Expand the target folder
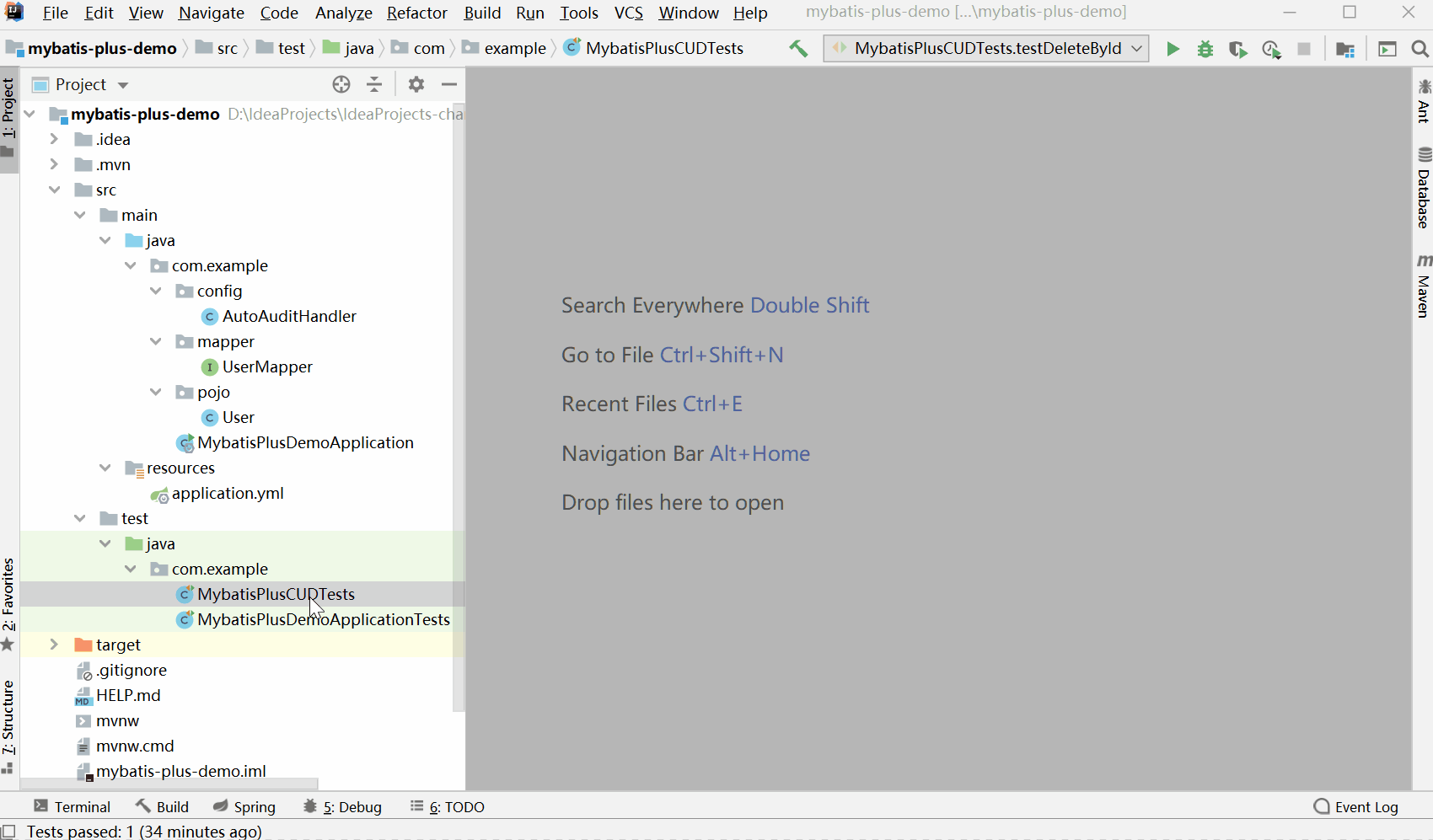The width and height of the screenshot is (1433, 840). click(54, 645)
